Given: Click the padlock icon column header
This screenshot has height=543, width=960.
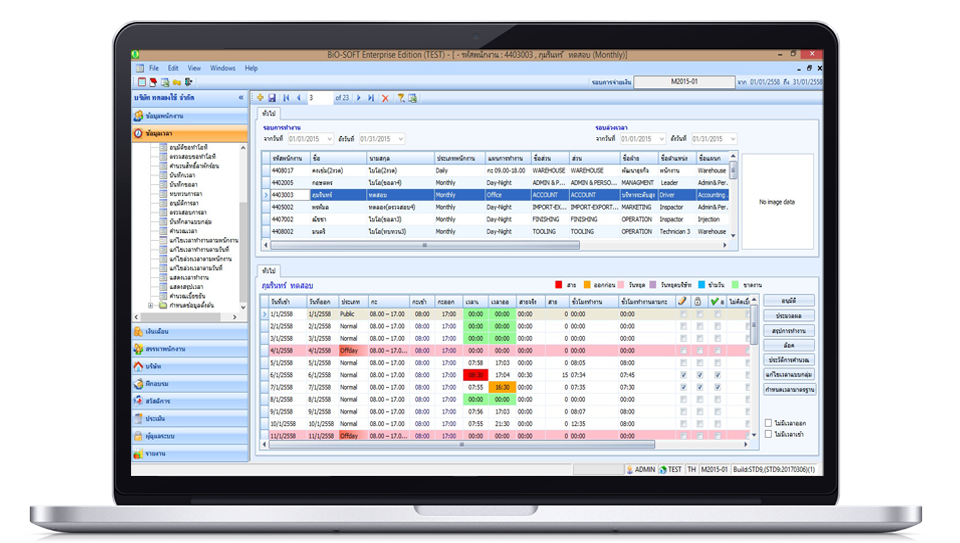Looking at the screenshot, I should click(698, 301).
